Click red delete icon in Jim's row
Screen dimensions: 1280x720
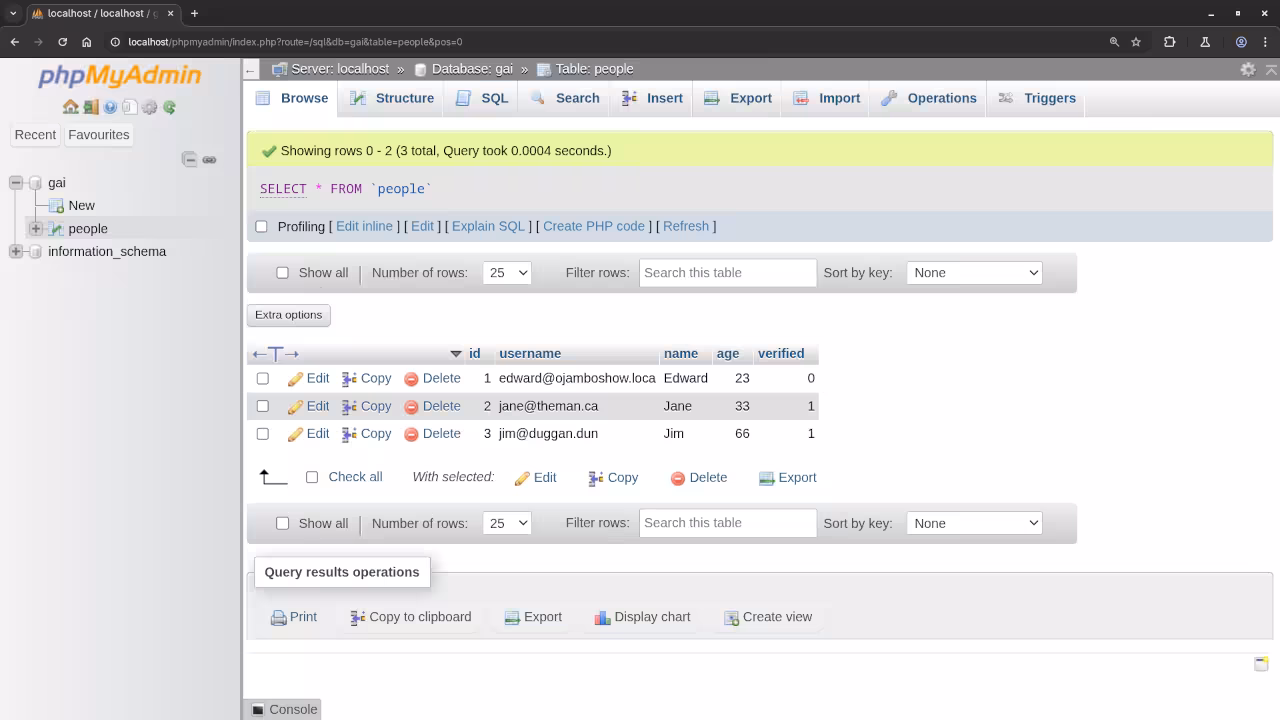coord(411,434)
